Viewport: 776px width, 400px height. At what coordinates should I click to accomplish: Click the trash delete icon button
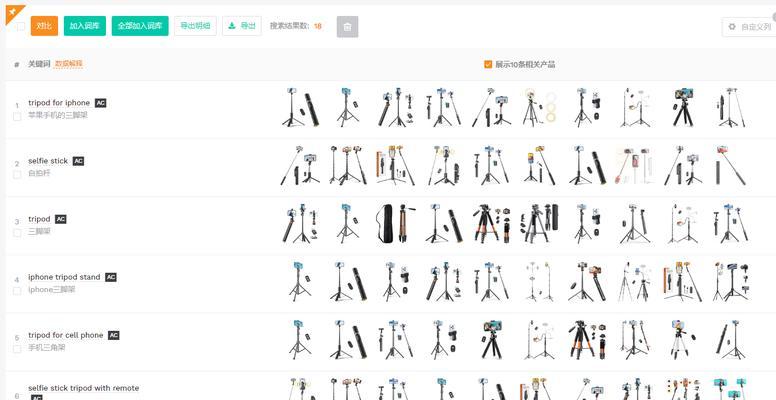click(x=347, y=27)
